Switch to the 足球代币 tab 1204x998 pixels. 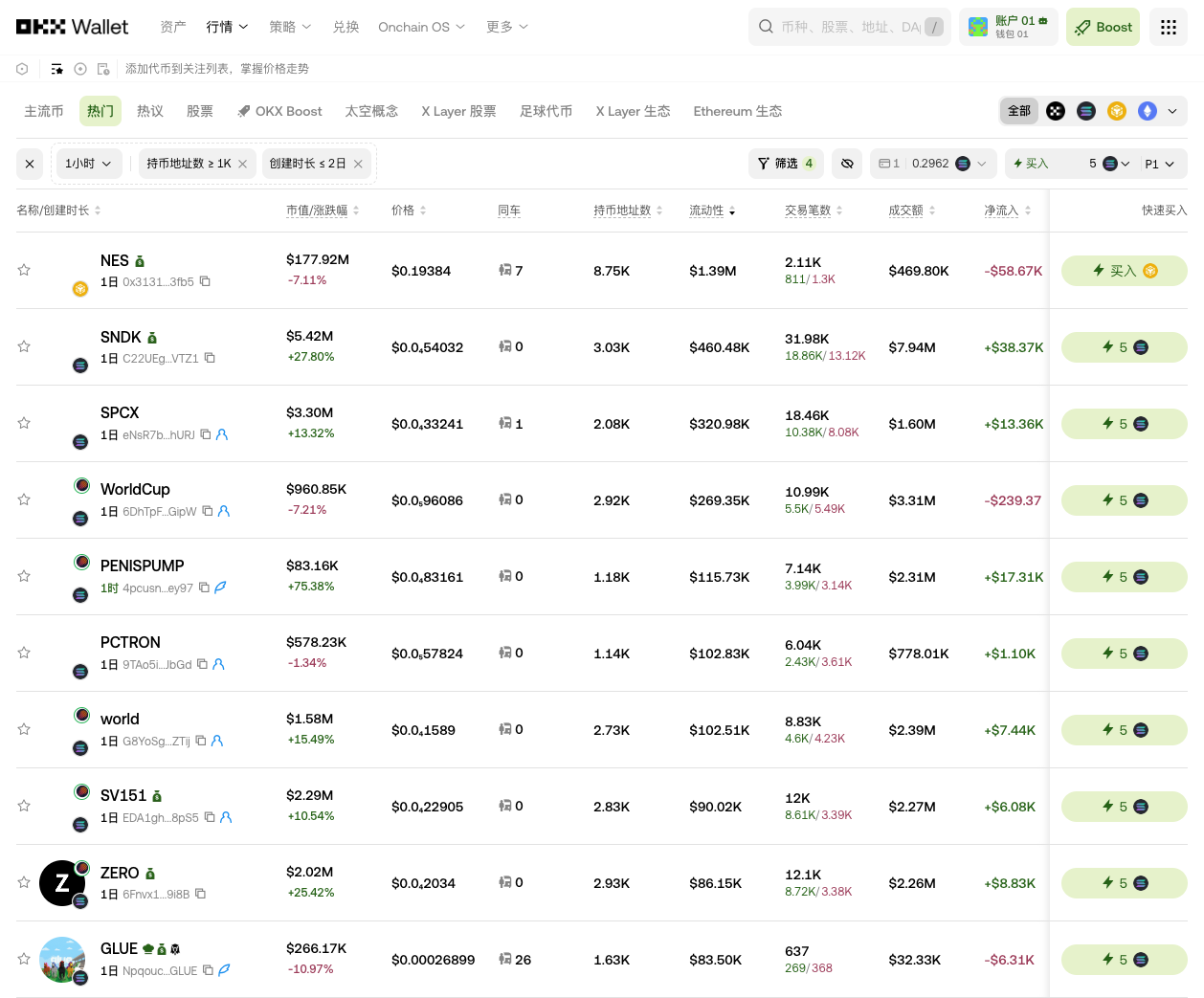[546, 111]
